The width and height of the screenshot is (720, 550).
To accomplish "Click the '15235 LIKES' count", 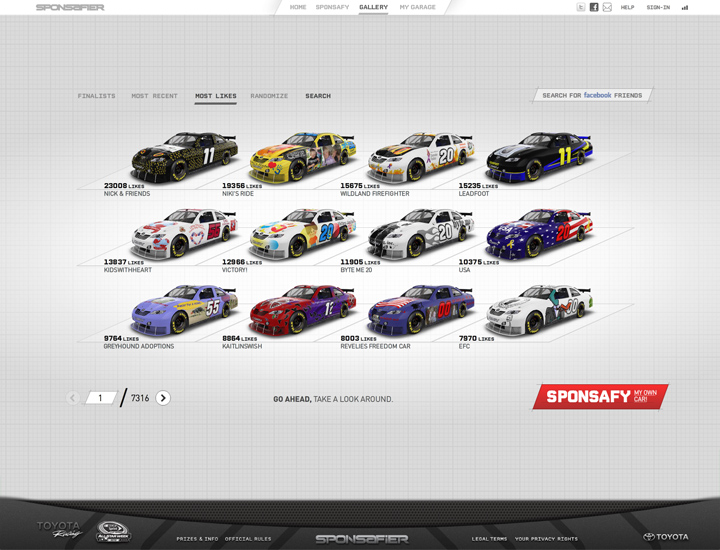I will 478,185.
